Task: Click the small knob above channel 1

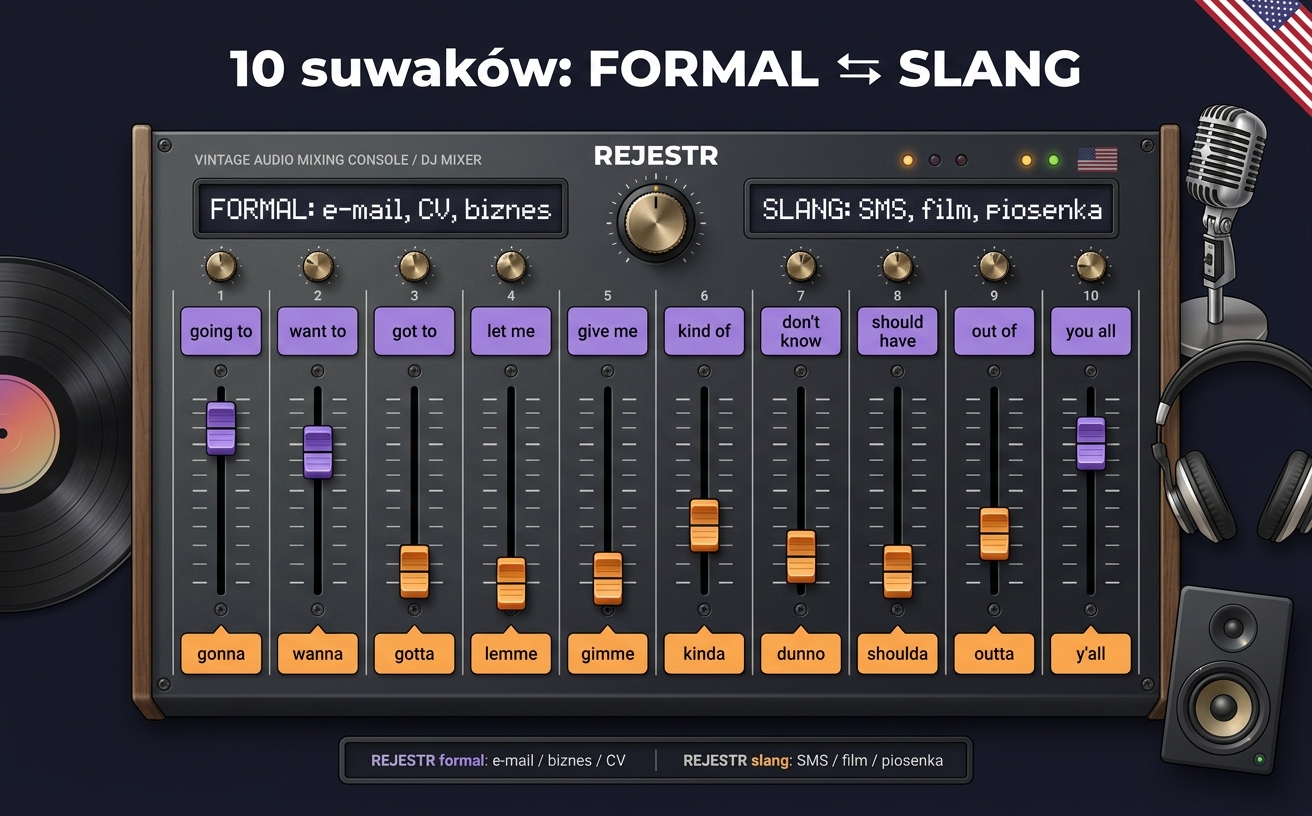Action: click(x=221, y=265)
